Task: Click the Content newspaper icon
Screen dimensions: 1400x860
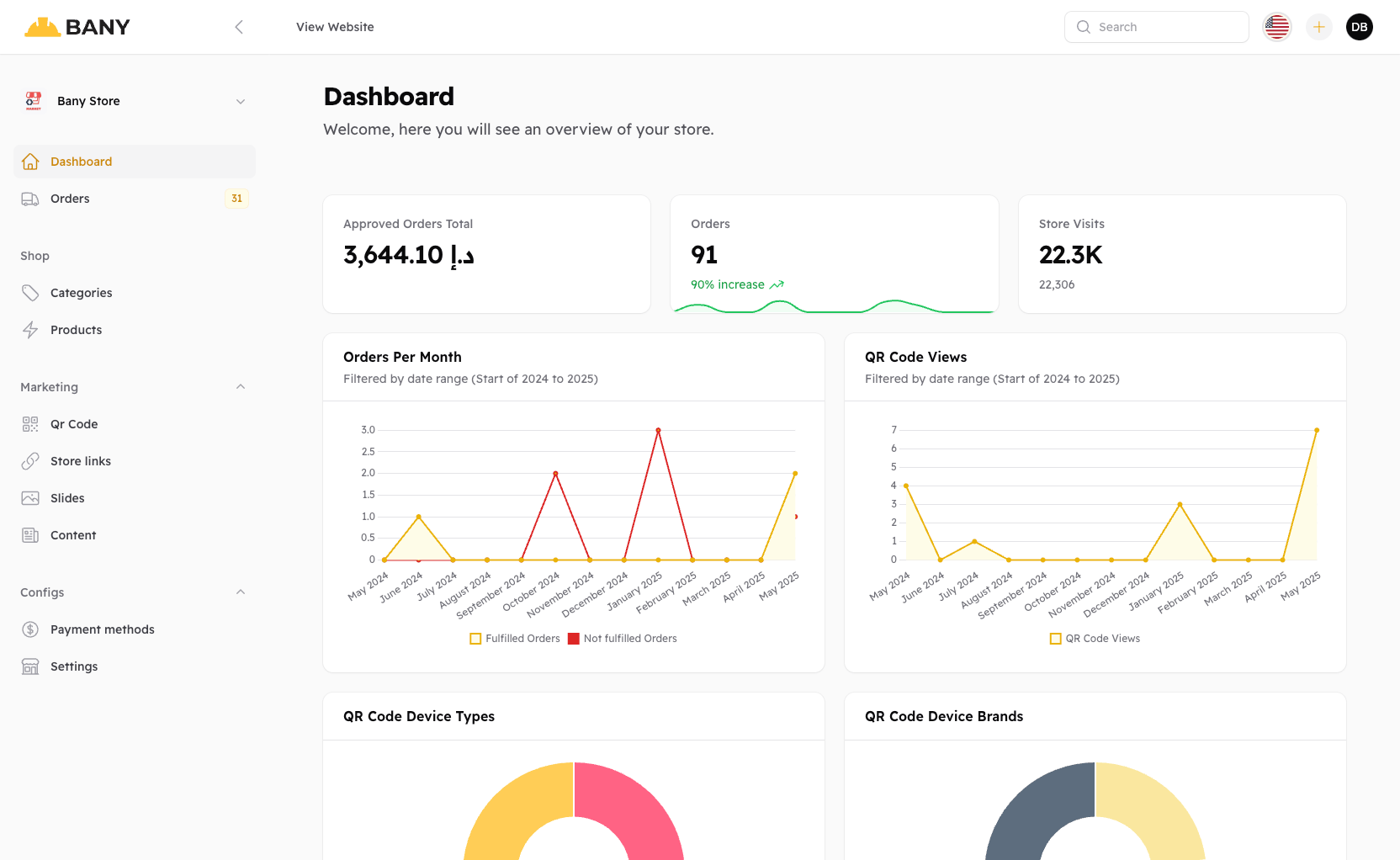Action: (x=30, y=535)
